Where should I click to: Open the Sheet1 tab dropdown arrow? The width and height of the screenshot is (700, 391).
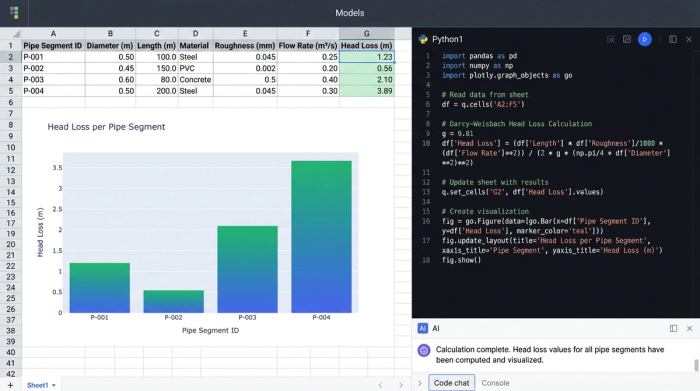(54, 385)
